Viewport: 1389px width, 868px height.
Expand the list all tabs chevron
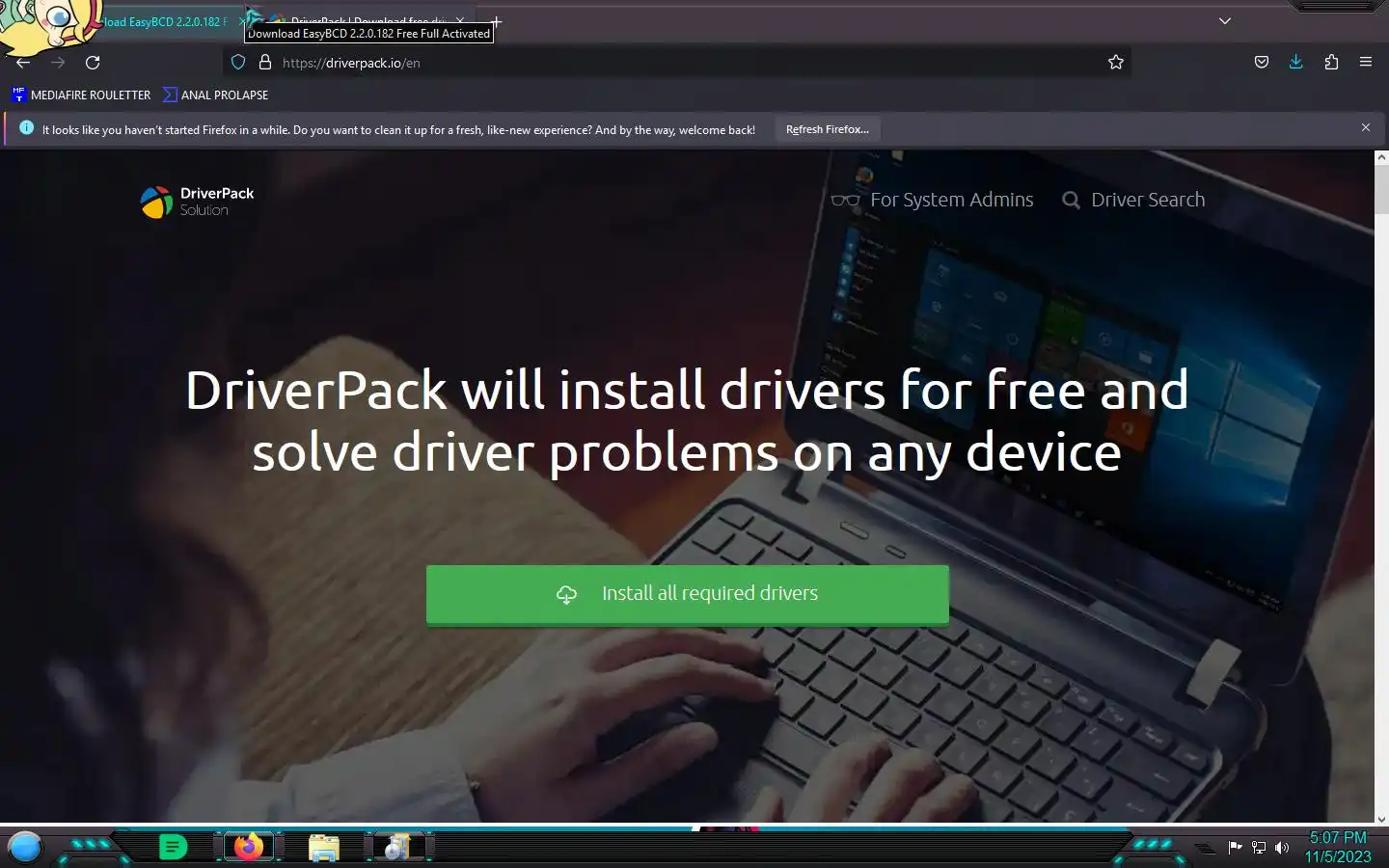coord(1225,21)
